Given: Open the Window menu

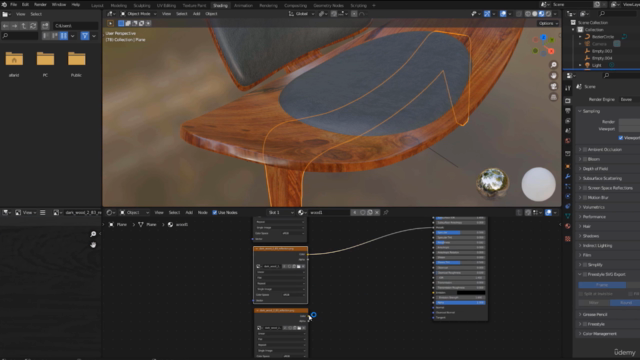Looking at the screenshot, I should tap(59, 4).
